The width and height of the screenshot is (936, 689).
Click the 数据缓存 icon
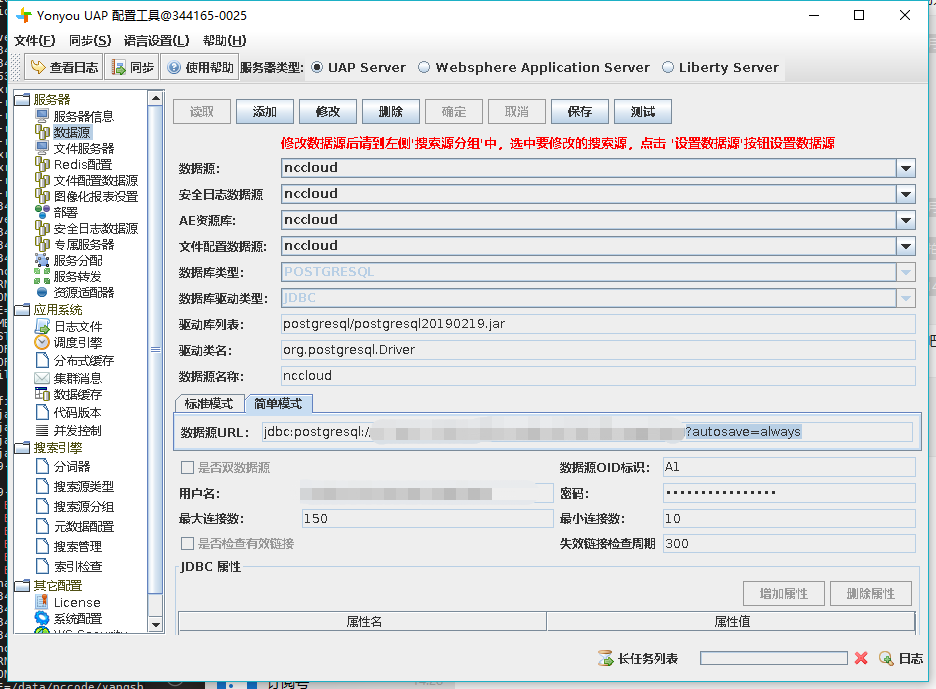[42, 394]
